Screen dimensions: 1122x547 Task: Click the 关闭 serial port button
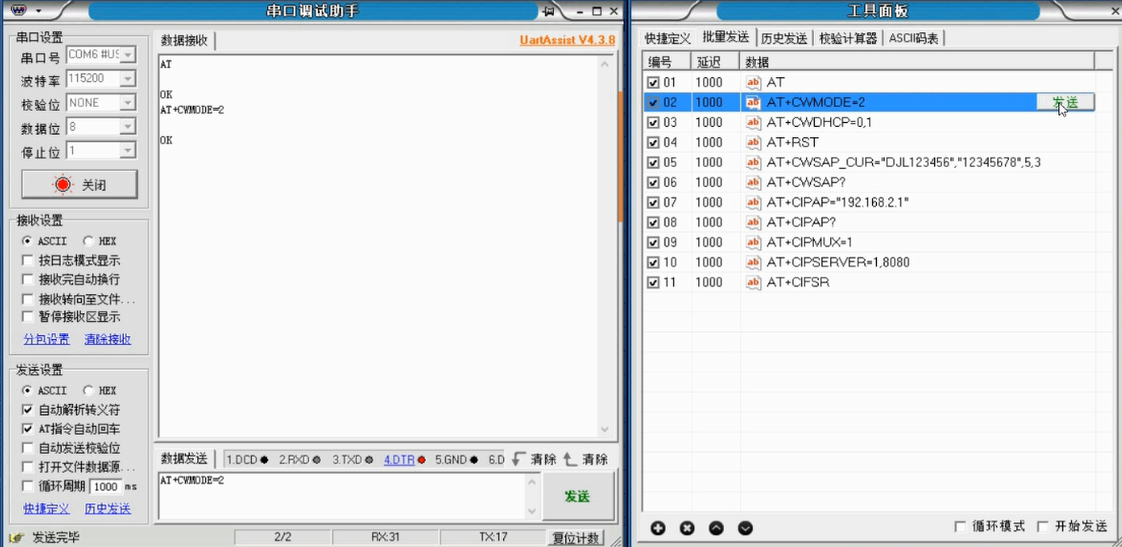[x=79, y=185]
